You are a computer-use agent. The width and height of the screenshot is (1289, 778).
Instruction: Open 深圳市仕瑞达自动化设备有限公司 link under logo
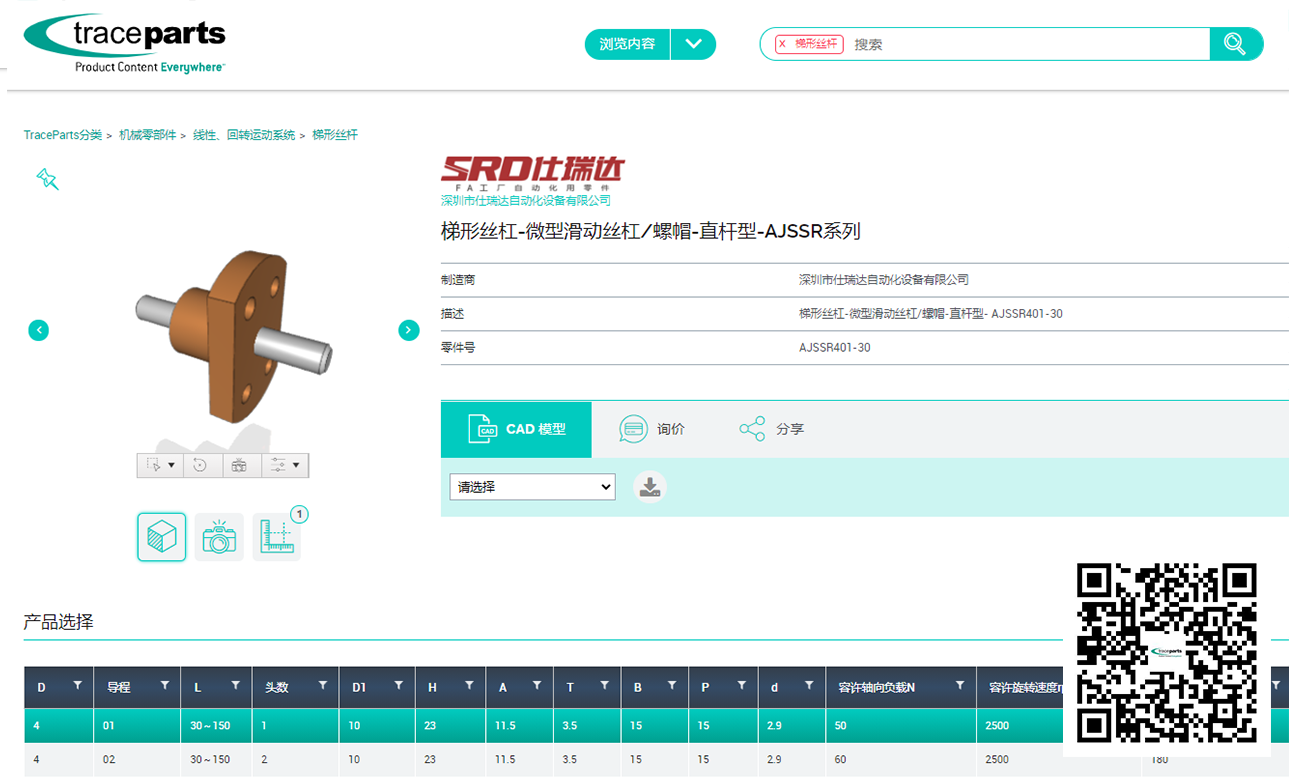[526, 201]
